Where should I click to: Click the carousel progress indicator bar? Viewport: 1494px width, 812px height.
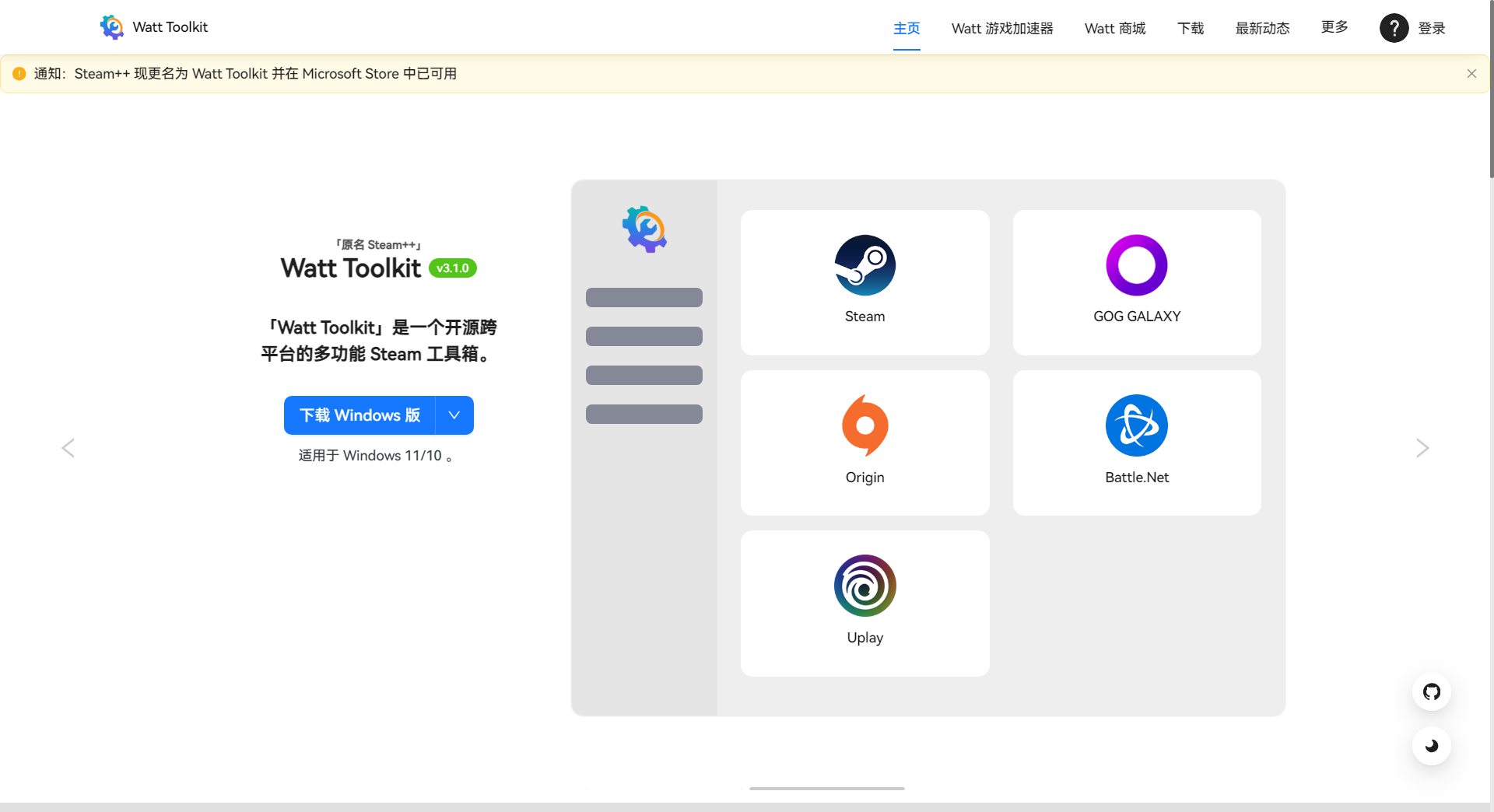(826, 788)
